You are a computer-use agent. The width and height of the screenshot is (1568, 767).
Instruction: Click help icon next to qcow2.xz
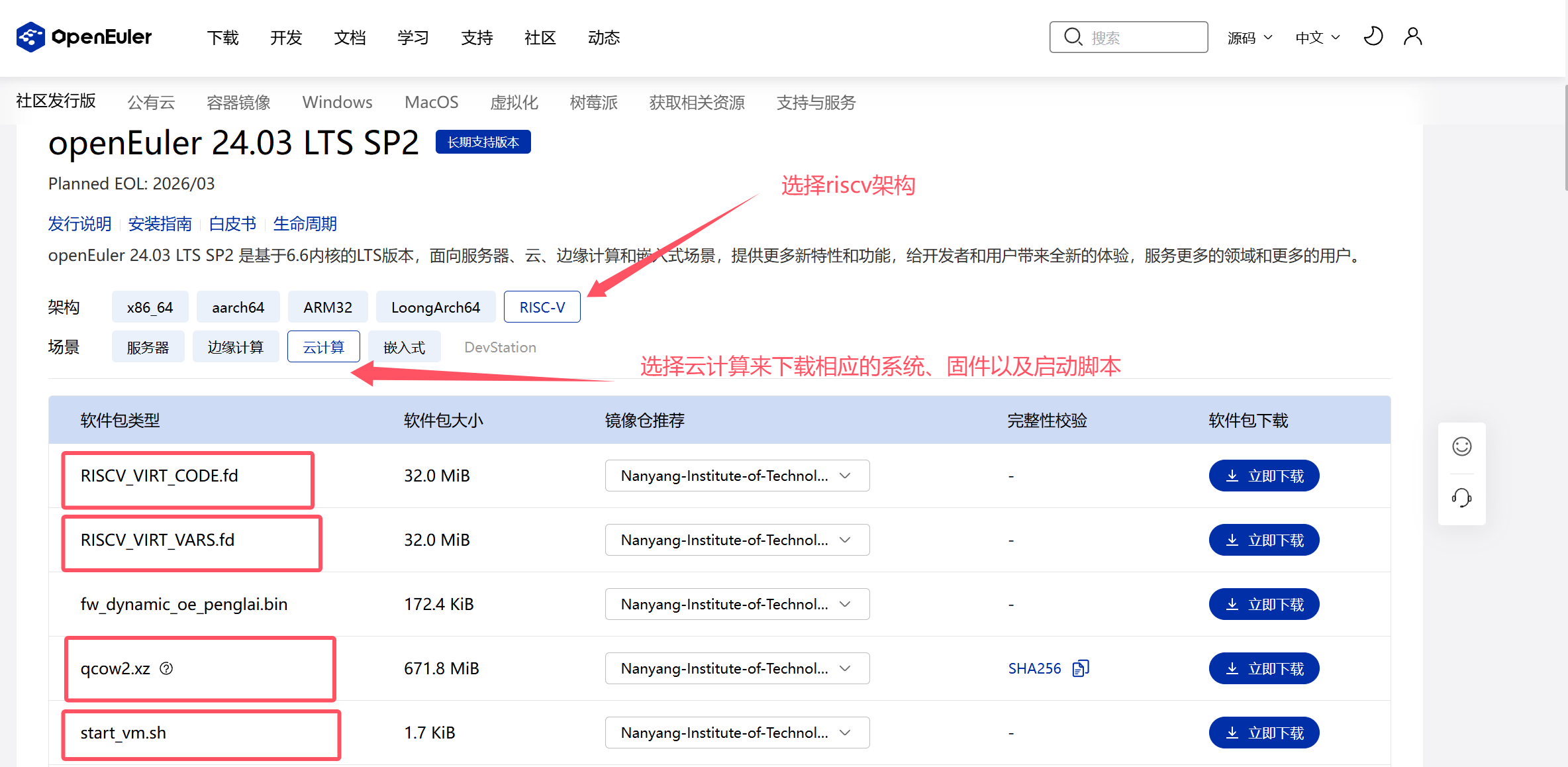pos(166,668)
